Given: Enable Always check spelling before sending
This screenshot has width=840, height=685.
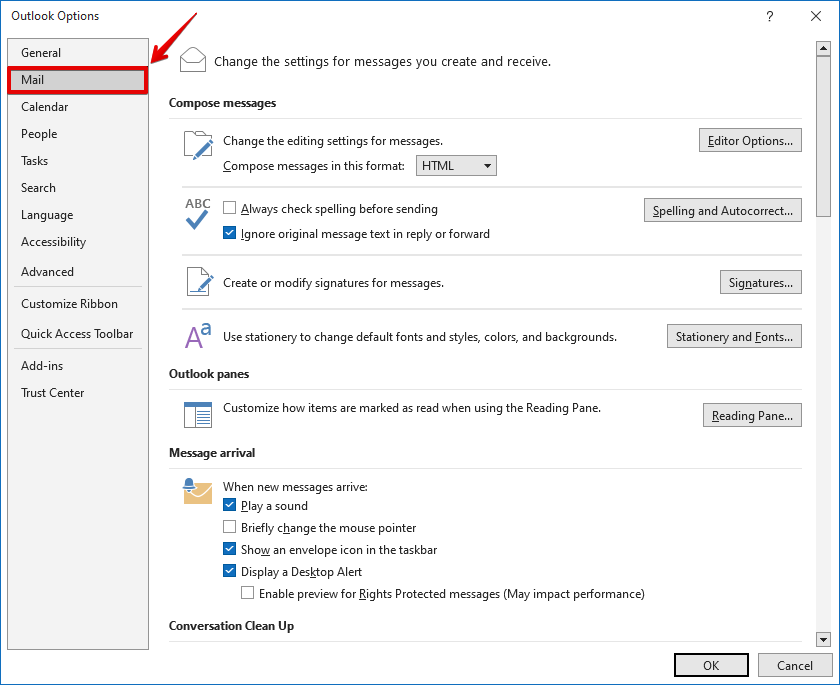Looking at the screenshot, I should (x=229, y=208).
